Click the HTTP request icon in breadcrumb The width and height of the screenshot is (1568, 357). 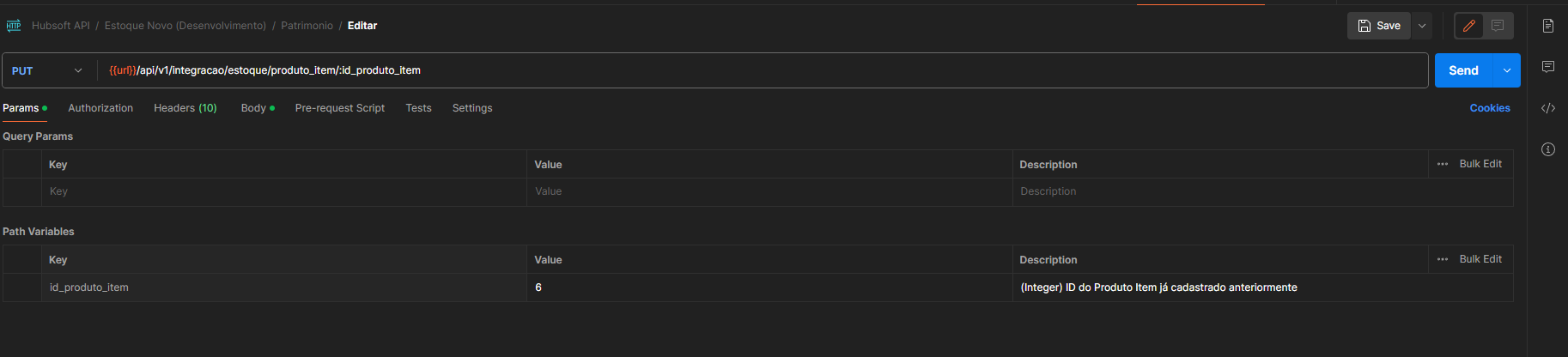click(14, 26)
